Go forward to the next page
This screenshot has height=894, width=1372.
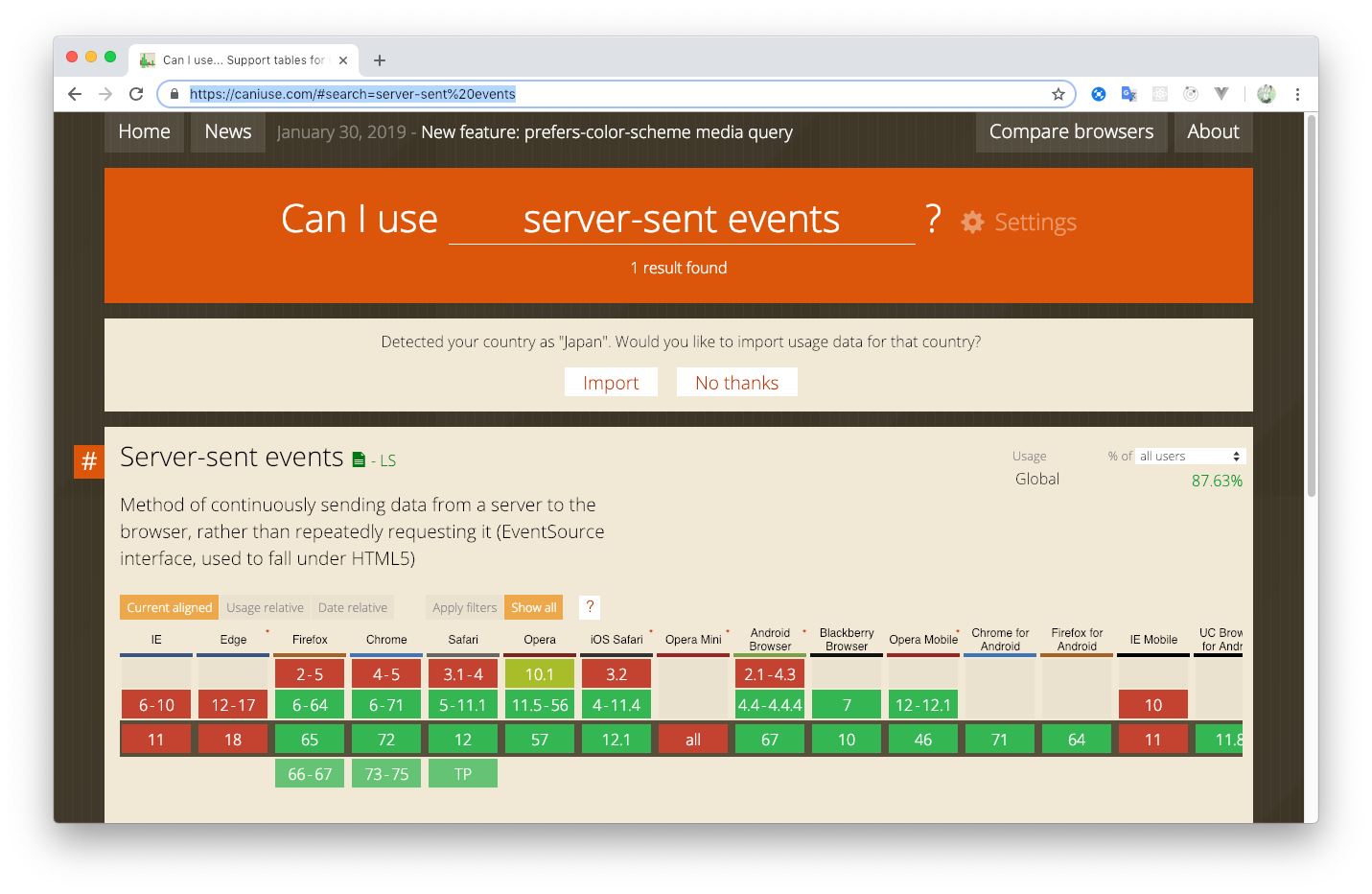coord(105,94)
